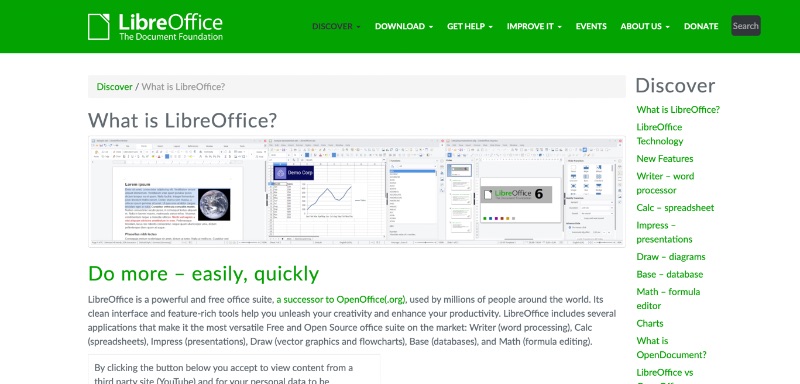Open the Draw – diagrams link
The width and height of the screenshot is (800, 384).
pos(671,257)
